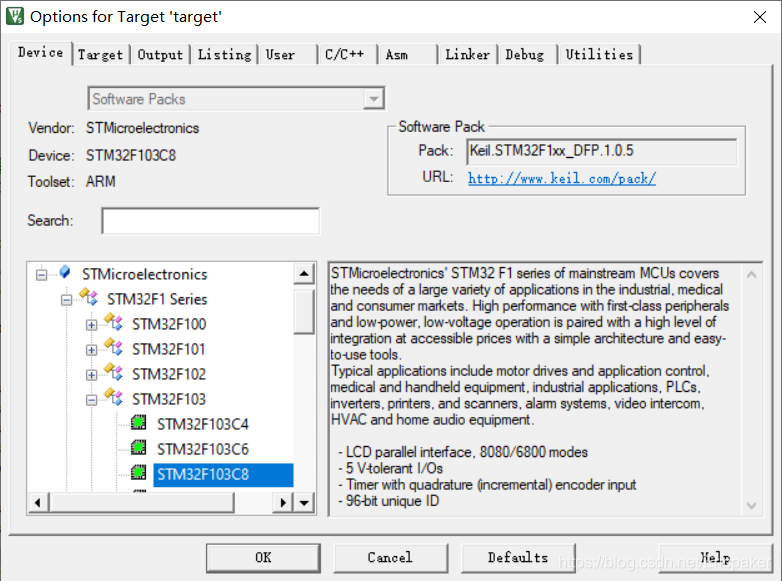Click the STM32F100 subfamily icon
Image resolution: width=782 pixels, height=581 pixels.
114,322
